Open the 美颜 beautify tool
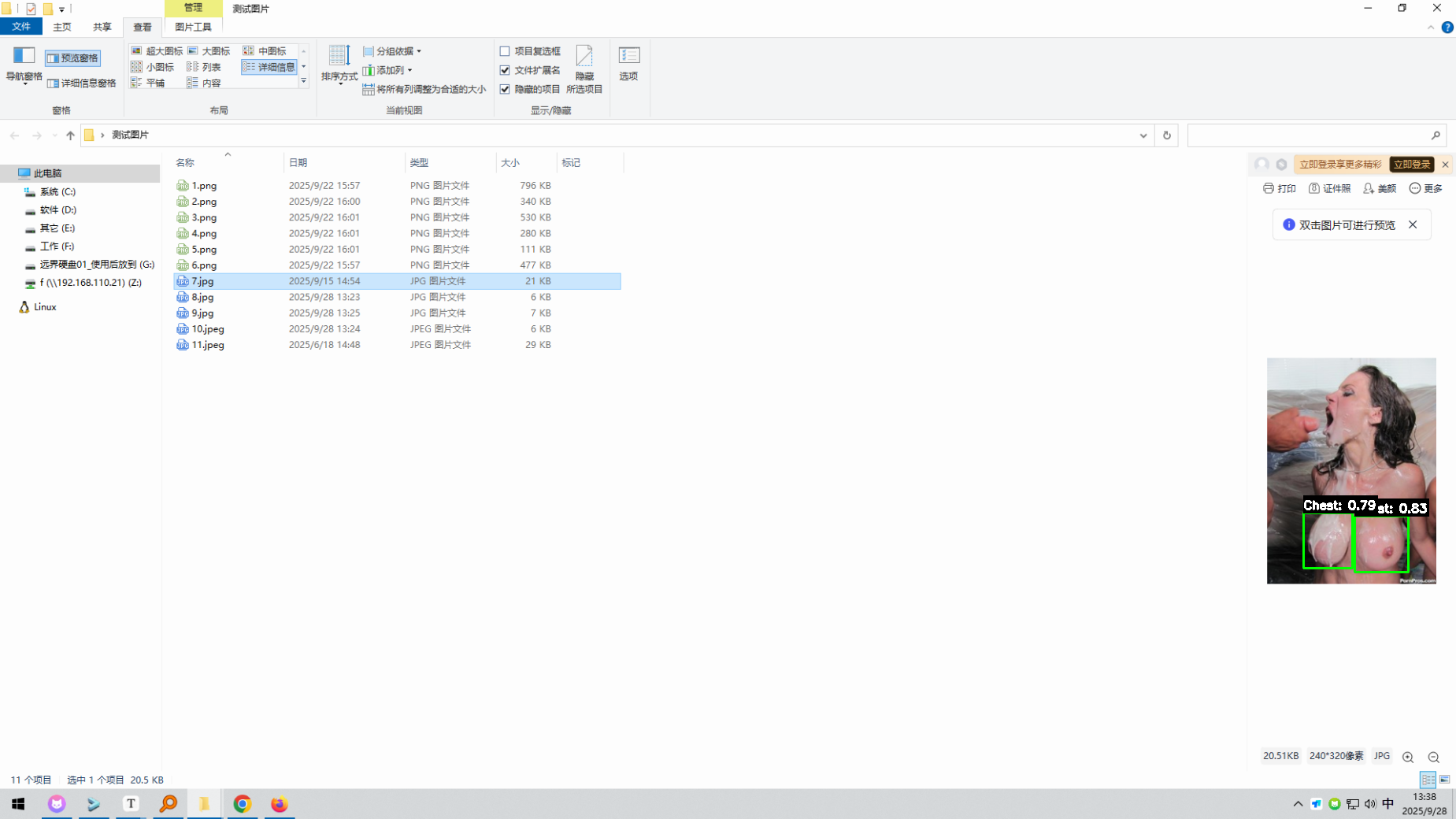The image size is (1456, 819). pyautogui.click(x=1380, y=188)
